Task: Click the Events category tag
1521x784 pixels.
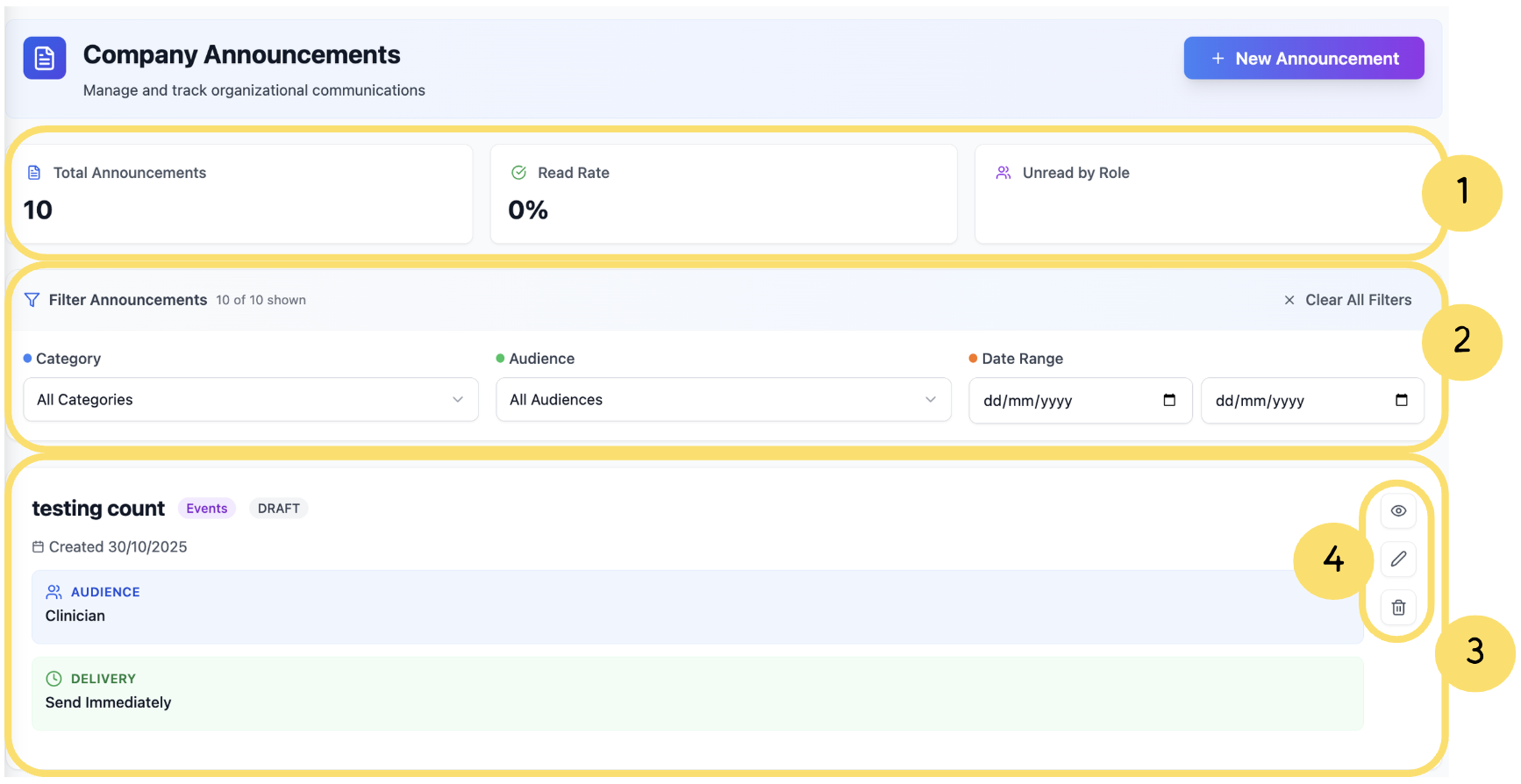Action: pyautogui.click(x=206, y=509)
